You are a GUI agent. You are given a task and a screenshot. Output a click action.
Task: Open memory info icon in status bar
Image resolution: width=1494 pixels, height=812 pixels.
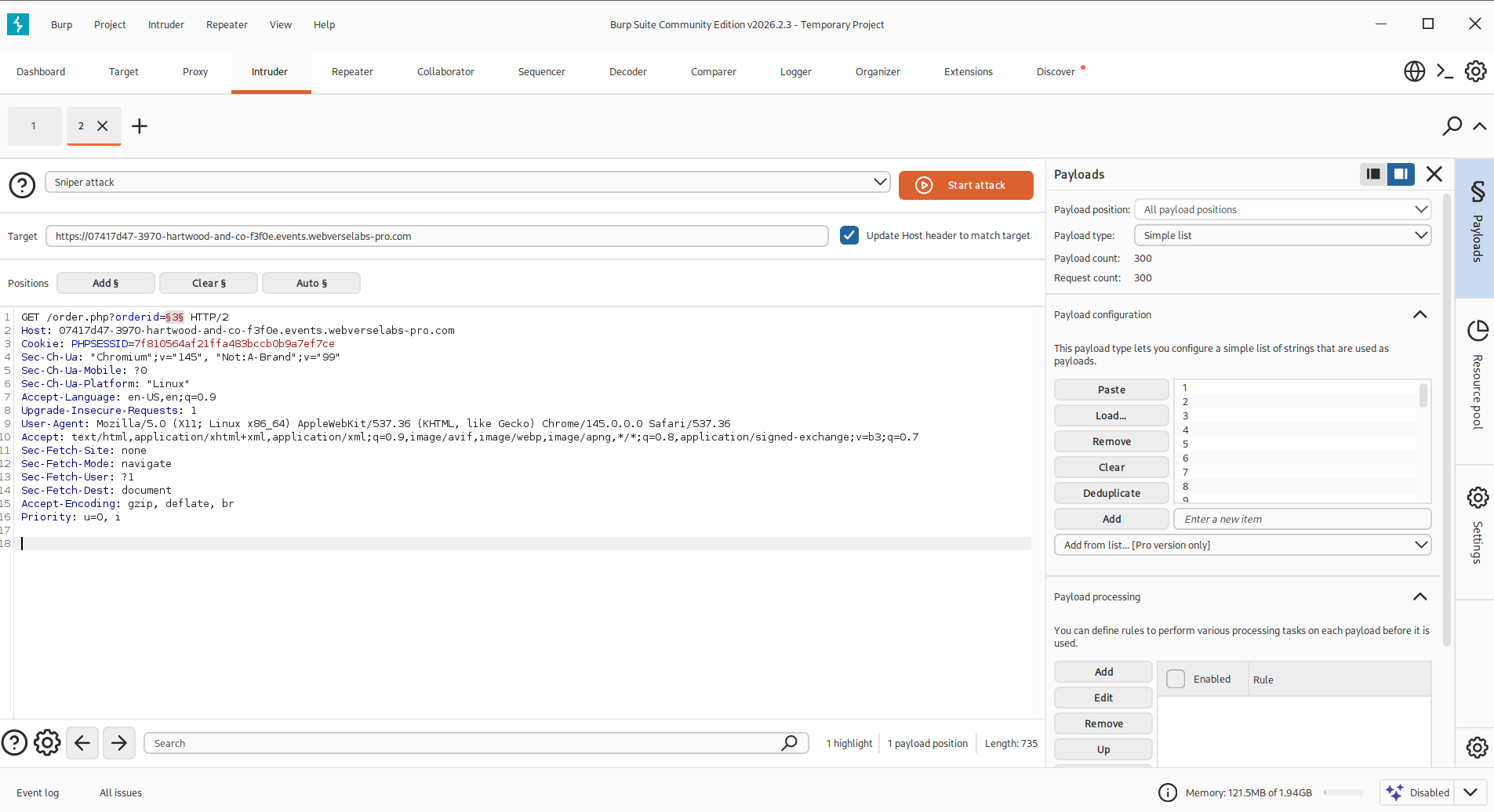click(x=1168, y=792)
